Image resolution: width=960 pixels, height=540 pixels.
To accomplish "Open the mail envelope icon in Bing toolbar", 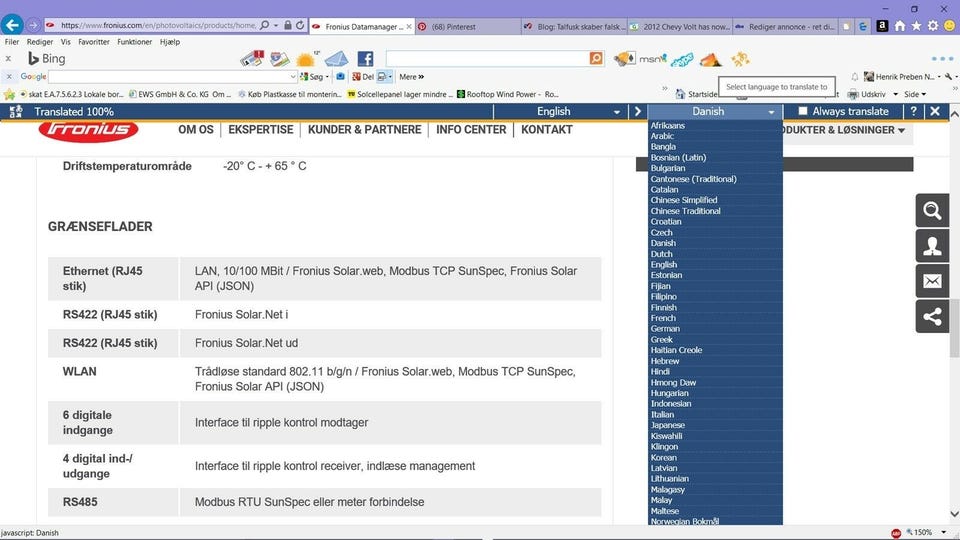I will [336, 59].
